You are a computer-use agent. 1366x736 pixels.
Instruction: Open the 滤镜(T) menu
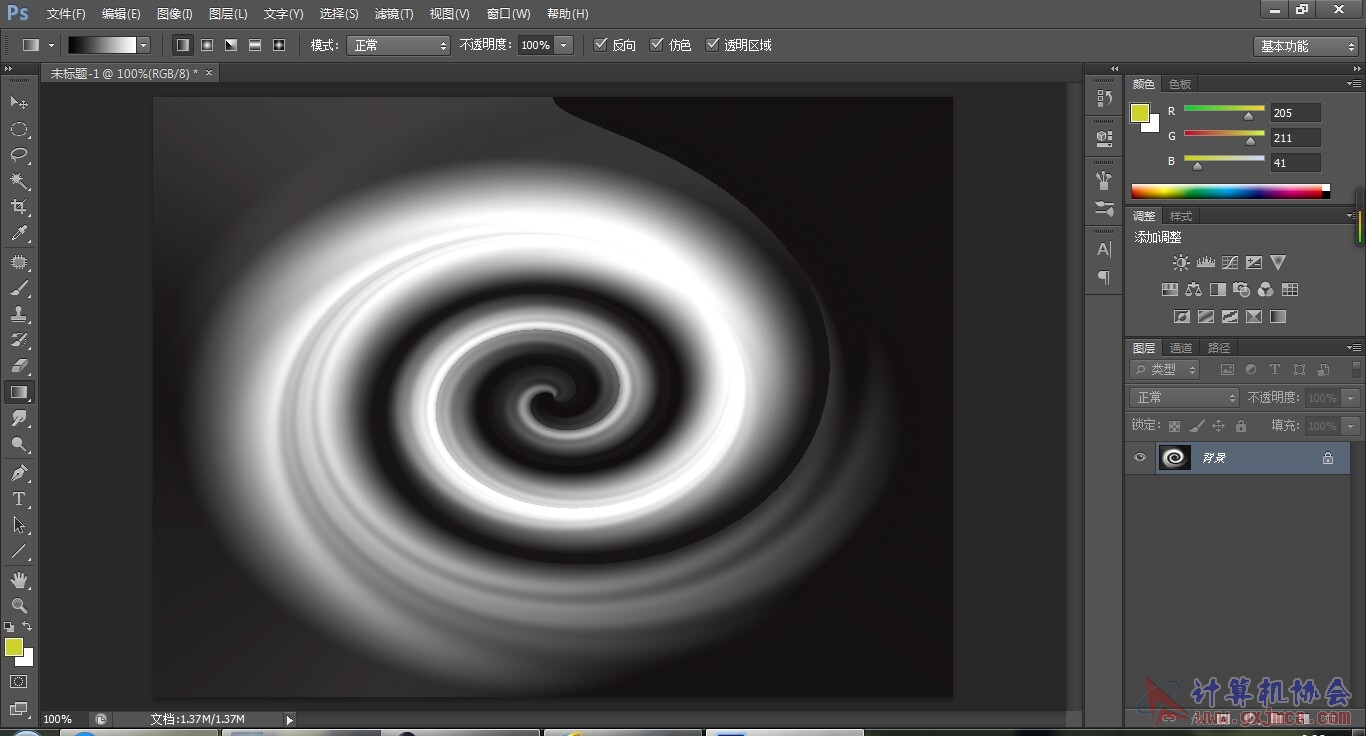394,14
